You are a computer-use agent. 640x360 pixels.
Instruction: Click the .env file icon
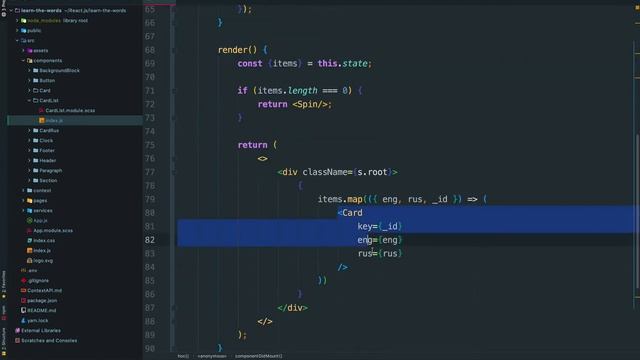coord(23,271)
